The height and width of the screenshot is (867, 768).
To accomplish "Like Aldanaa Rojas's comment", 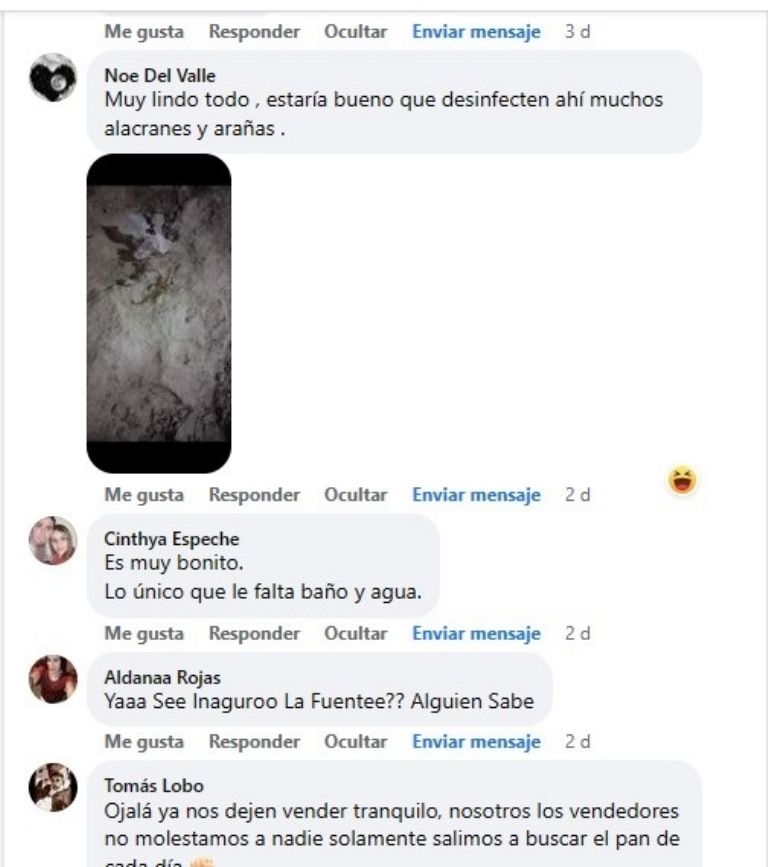I will (x=144, y=741).
